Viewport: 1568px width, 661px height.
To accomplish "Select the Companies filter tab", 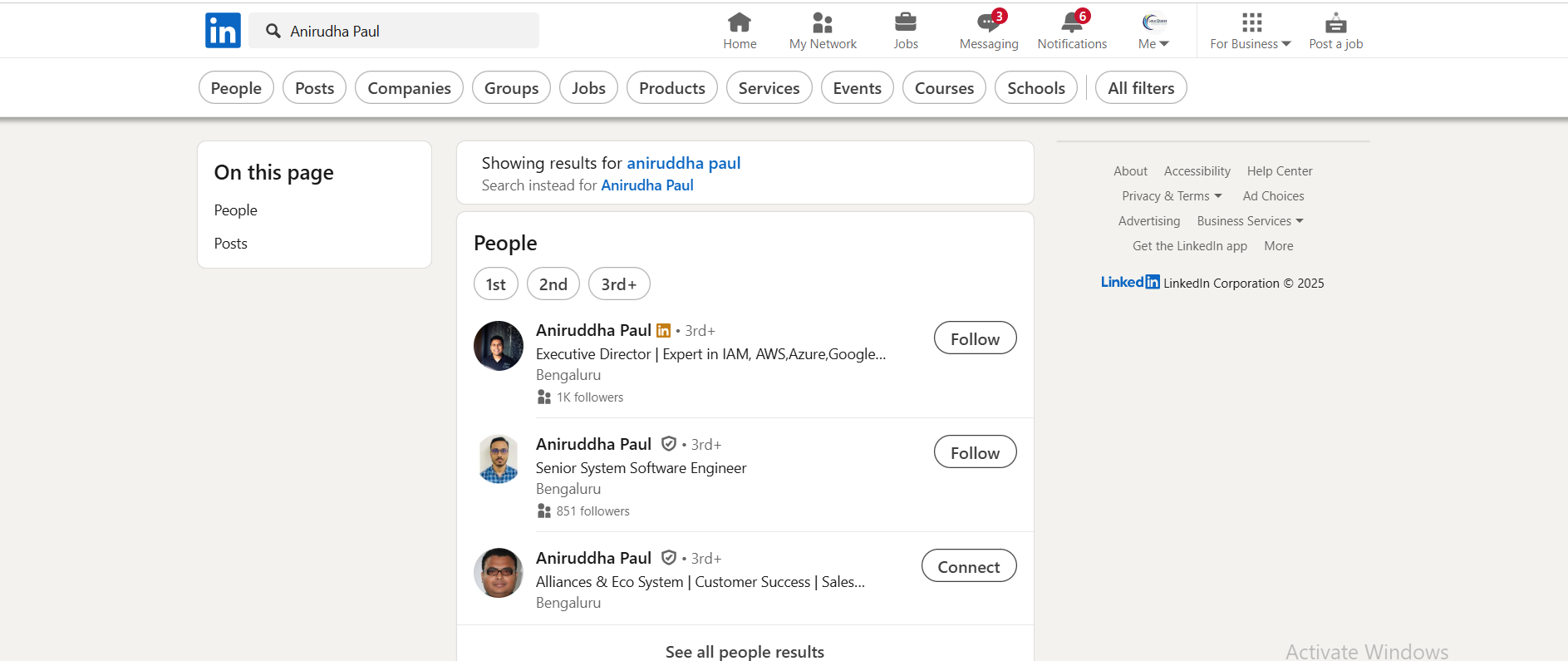I will coord(409,88).
